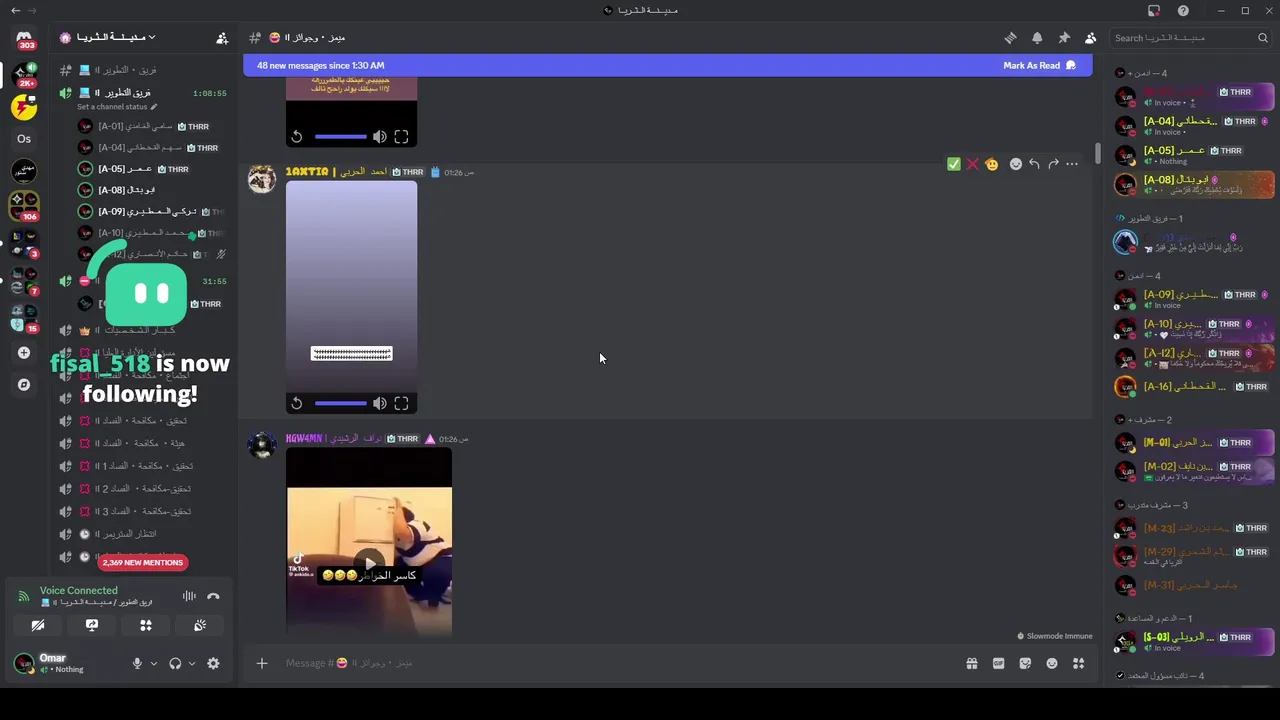Reply to message with the reply arrow
This screenshot has width=1280, height=720.
tap(1034, 164)
